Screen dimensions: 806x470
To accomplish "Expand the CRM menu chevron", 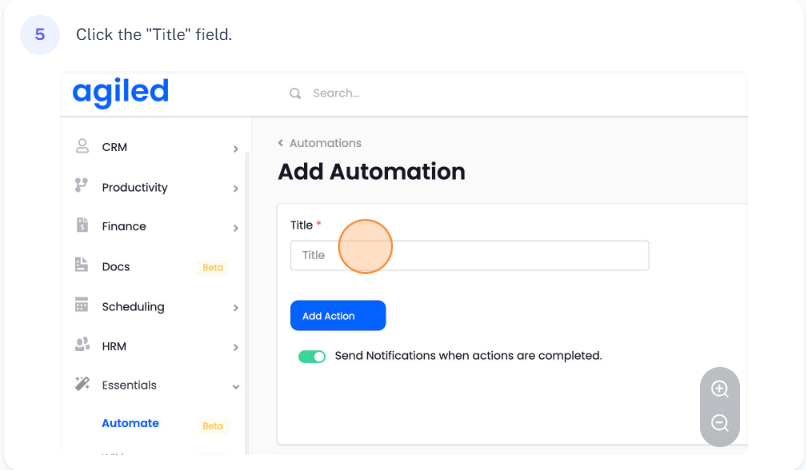I will (236, 149).
